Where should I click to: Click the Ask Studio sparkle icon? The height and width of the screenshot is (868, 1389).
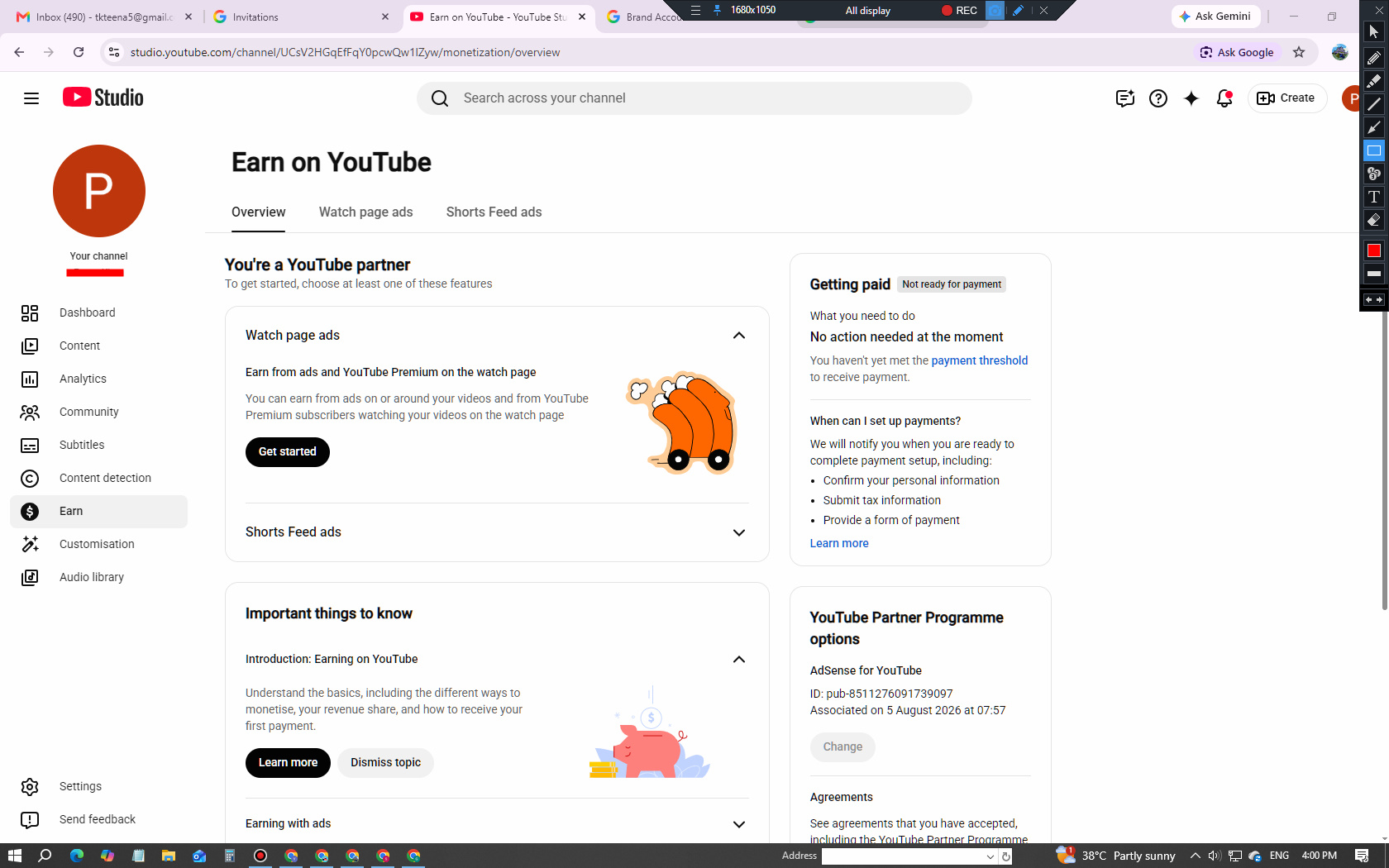coord(1191,98)
